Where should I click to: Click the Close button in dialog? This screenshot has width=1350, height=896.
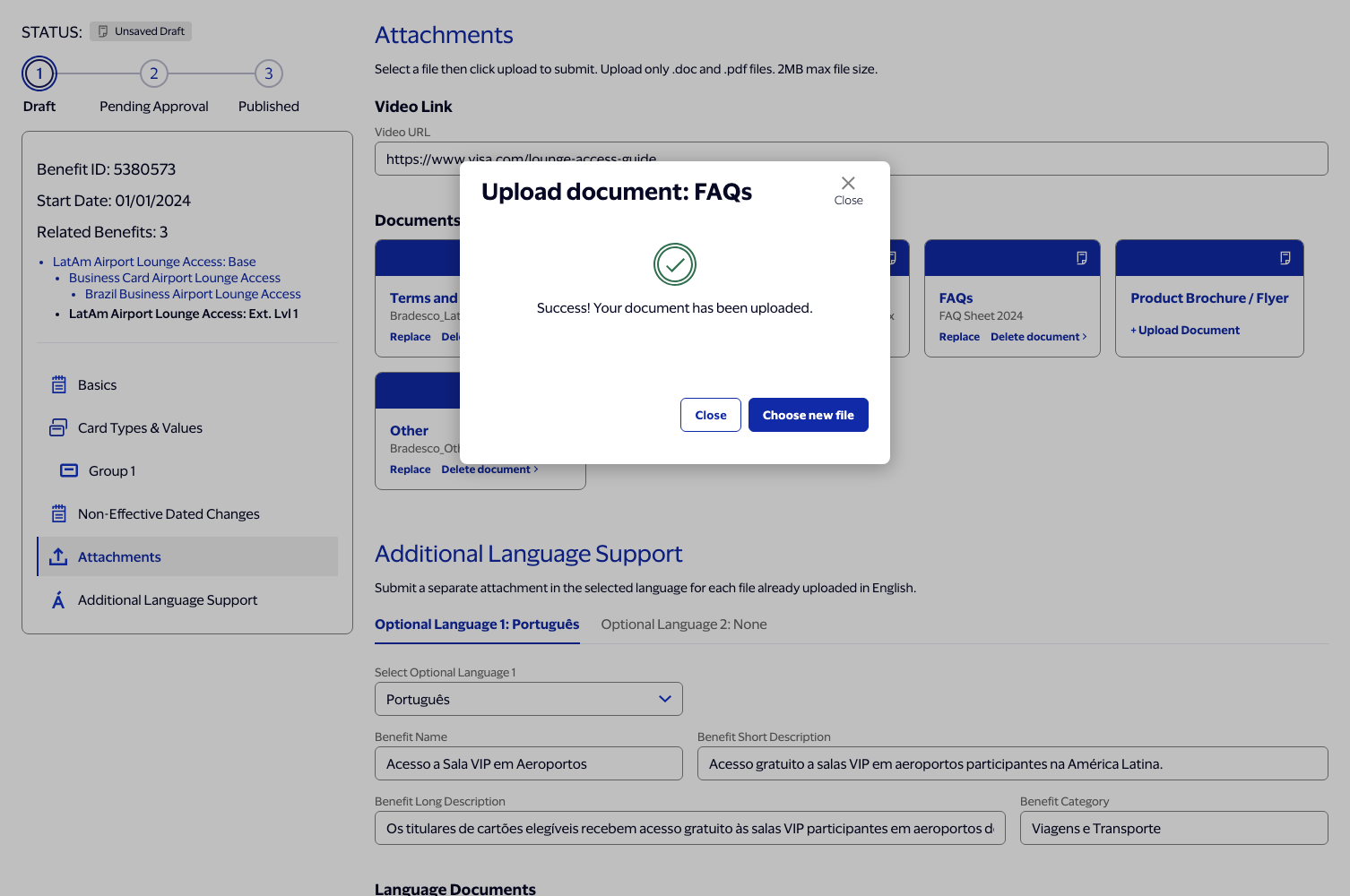pyautogui.click(x=711, y=415)
